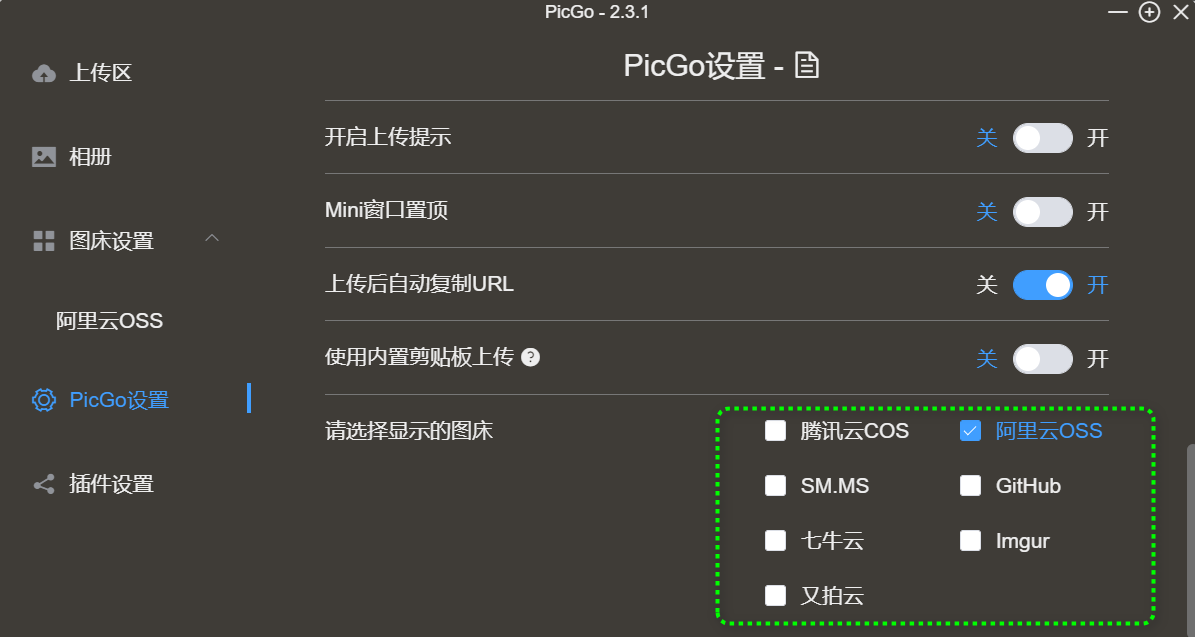Select the GitHub image host checkbox
This screenshot has height=637, width=1195.
click(x=970, y=486)
